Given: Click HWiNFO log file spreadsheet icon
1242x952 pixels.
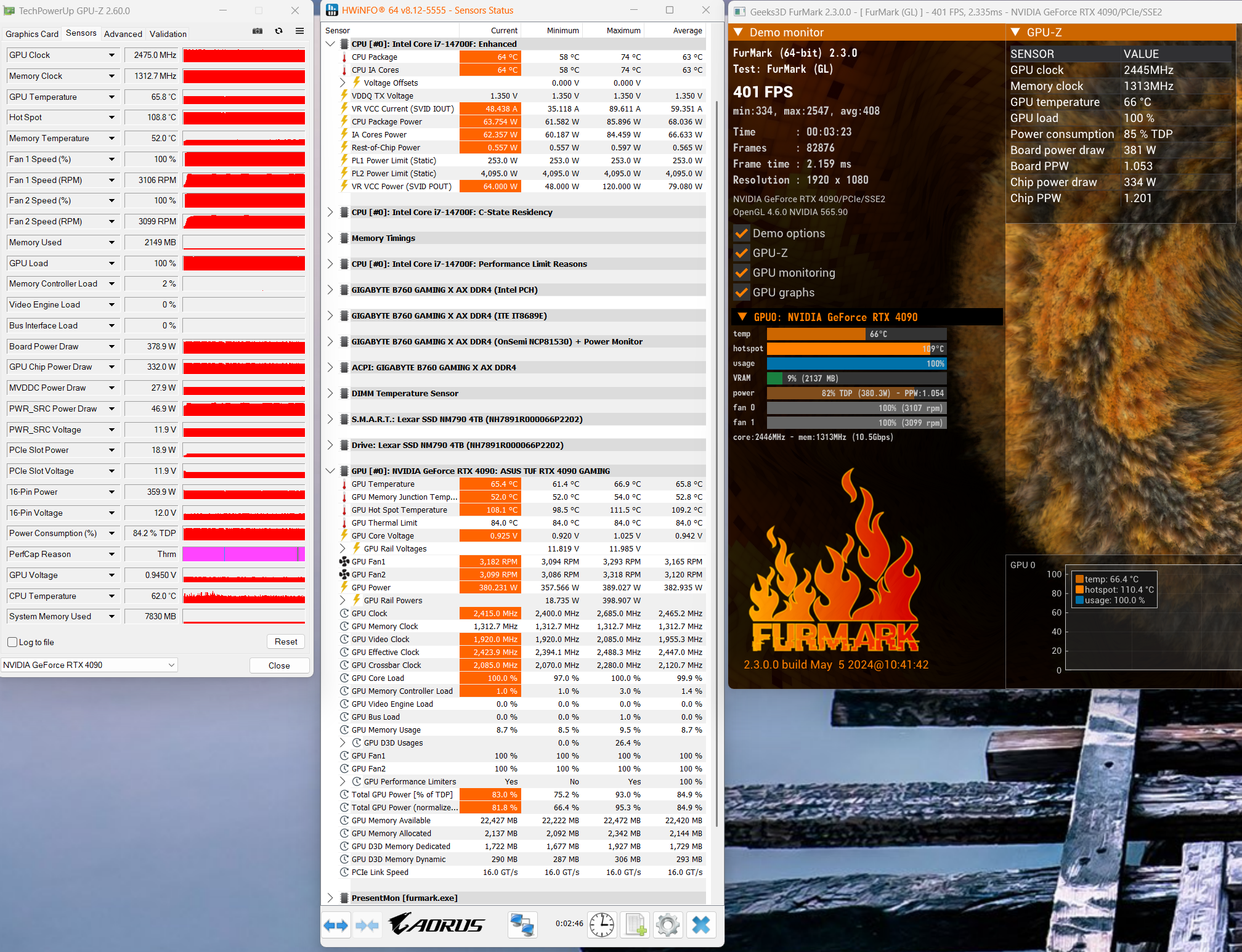Looking at the screenshot, I should coord(635,925).
